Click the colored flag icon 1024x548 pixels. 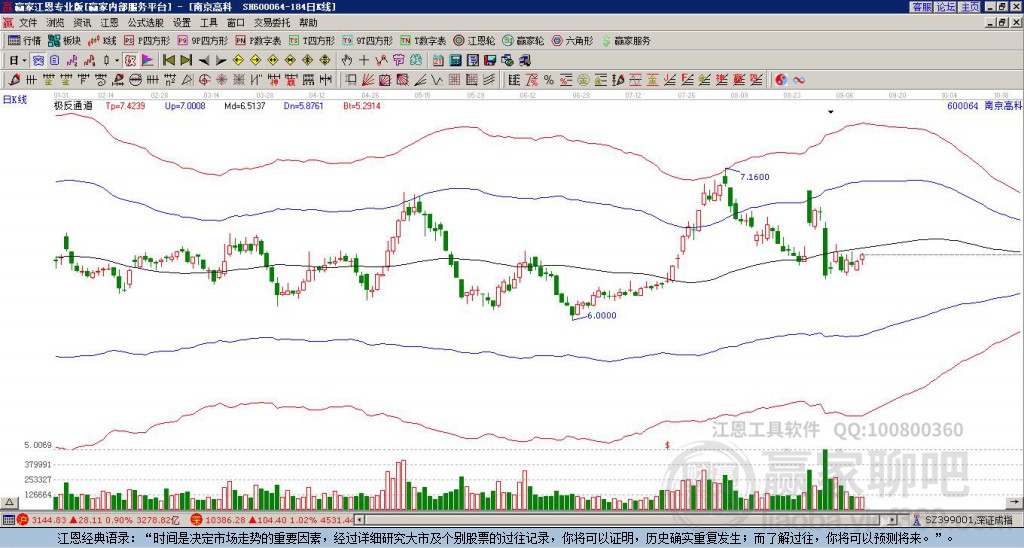pyautogui.click(x=148, y=61)
